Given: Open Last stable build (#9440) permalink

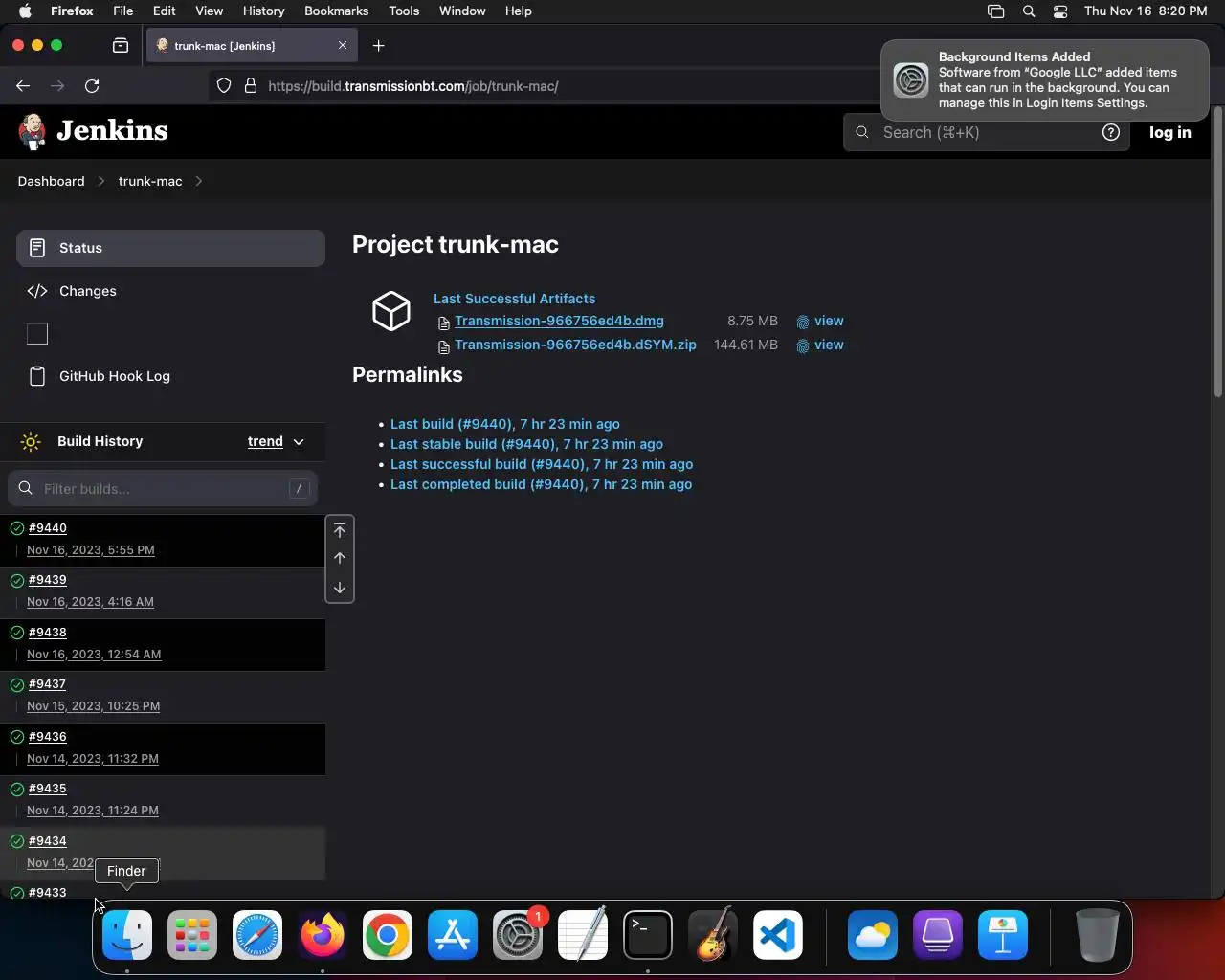Looking at the screenshot, I should [x=526, y=444].
